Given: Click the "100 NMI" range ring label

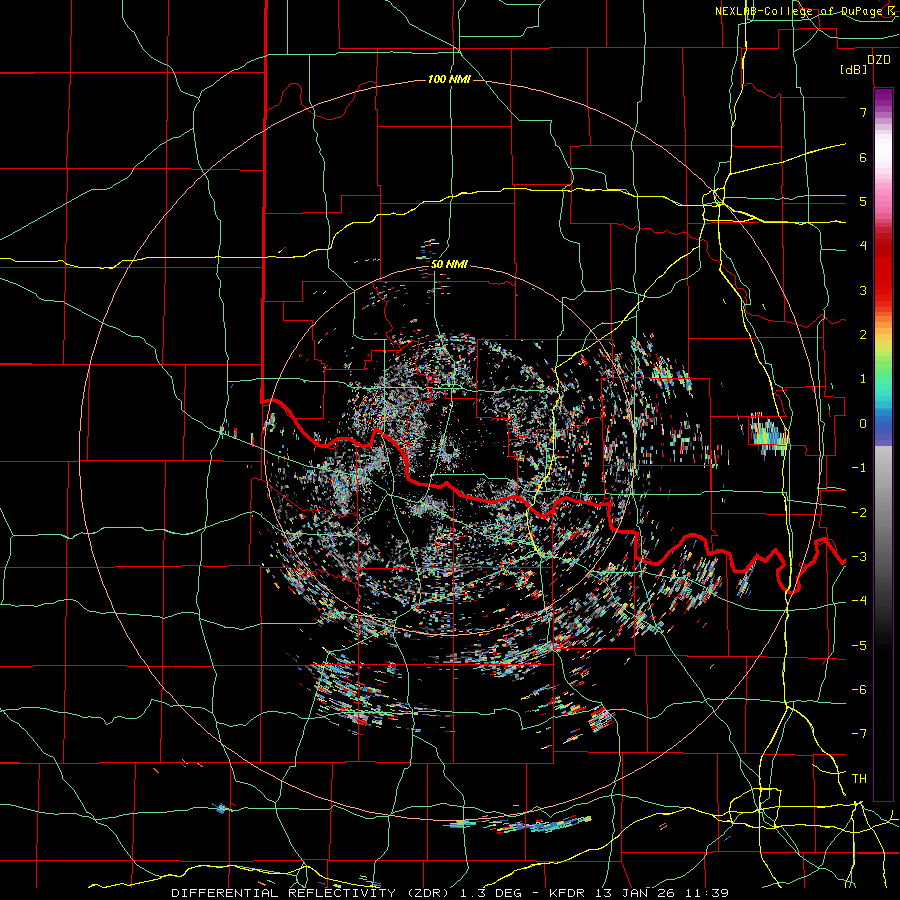Looking at the screenshot, I should (x=449, y=79).
